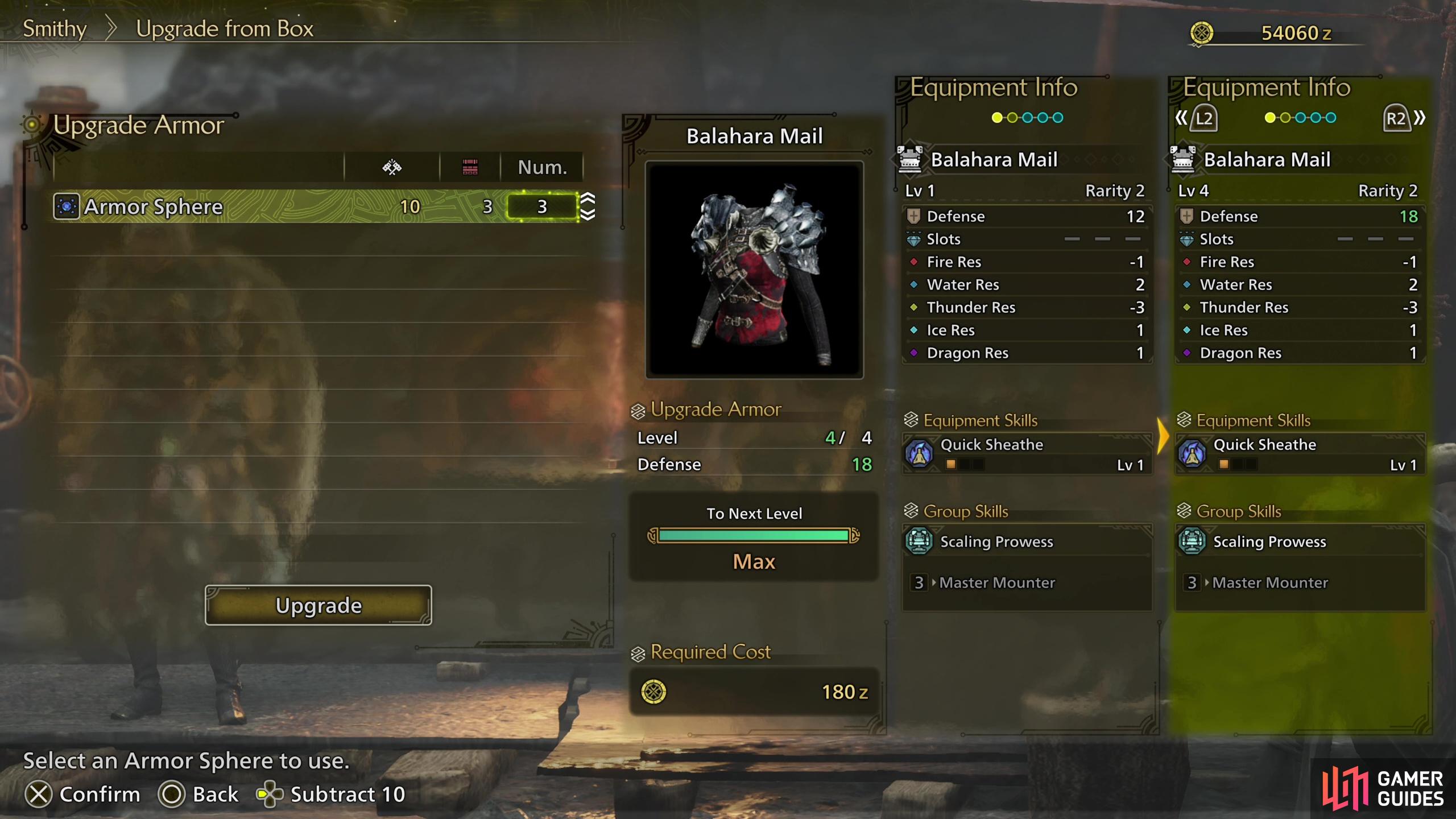Decrease Armor Sphere quantity with down arrow
Viewport: 1456px width, 819px height.
tap(588, 214)
